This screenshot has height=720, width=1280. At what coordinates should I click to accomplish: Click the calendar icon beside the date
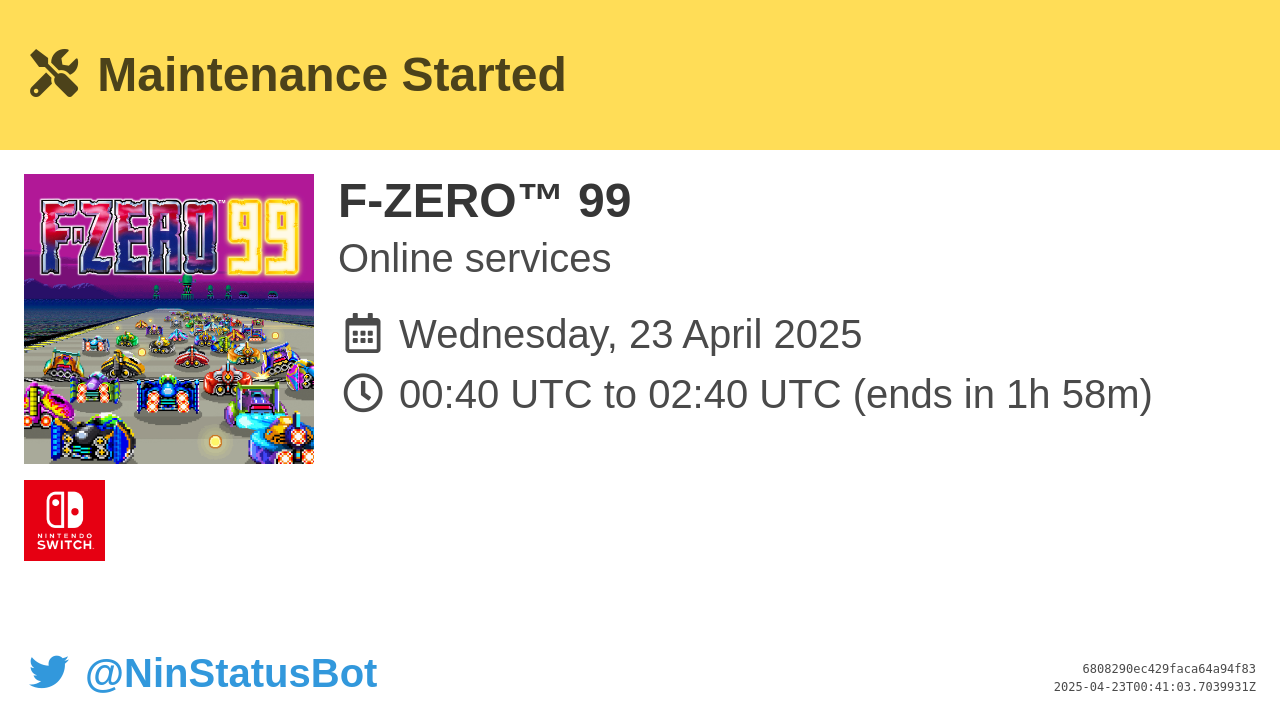(x=363, y=334)
